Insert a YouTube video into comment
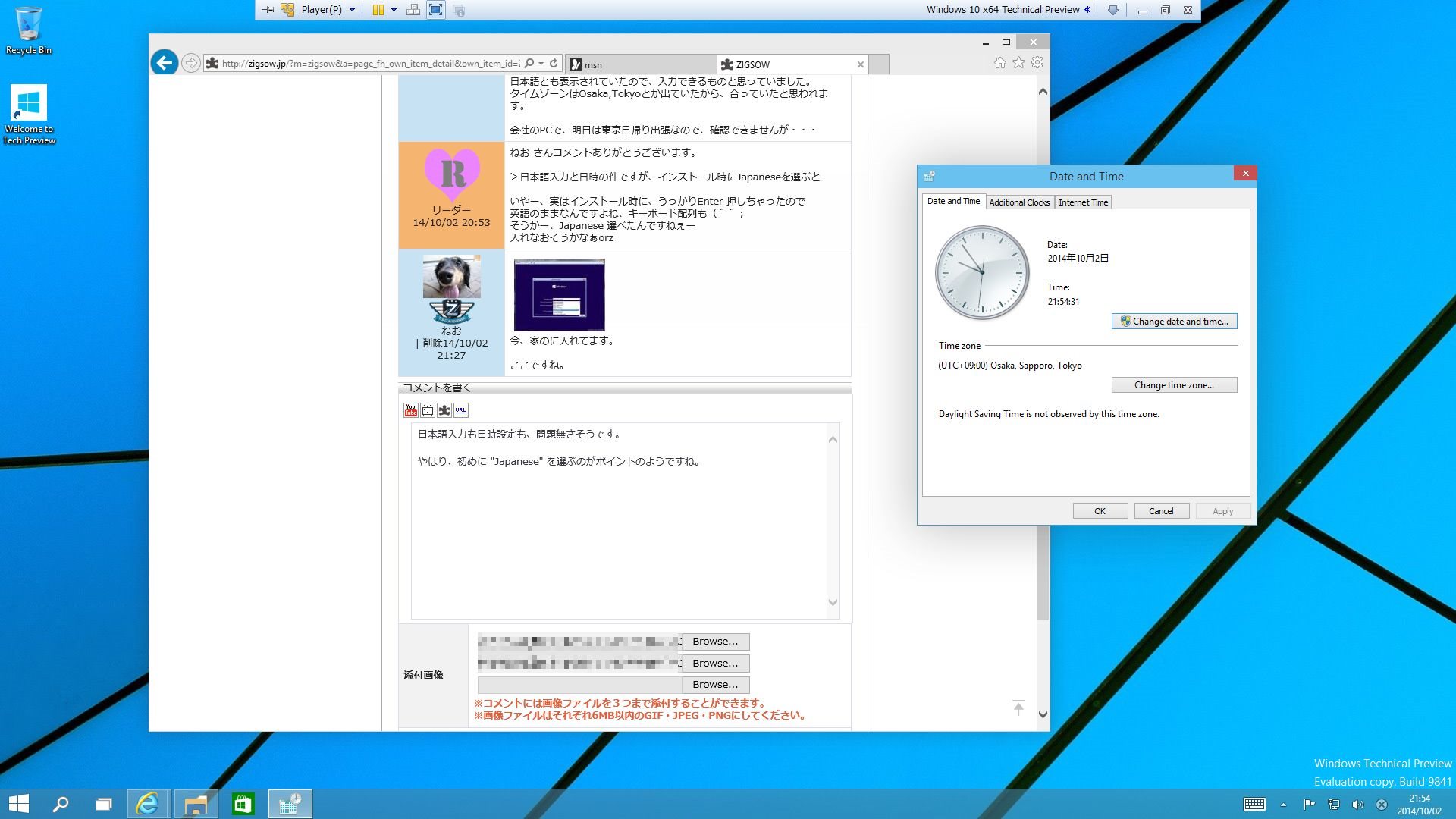The height and width of the screenshot is (819, 1456). (410, 410)
